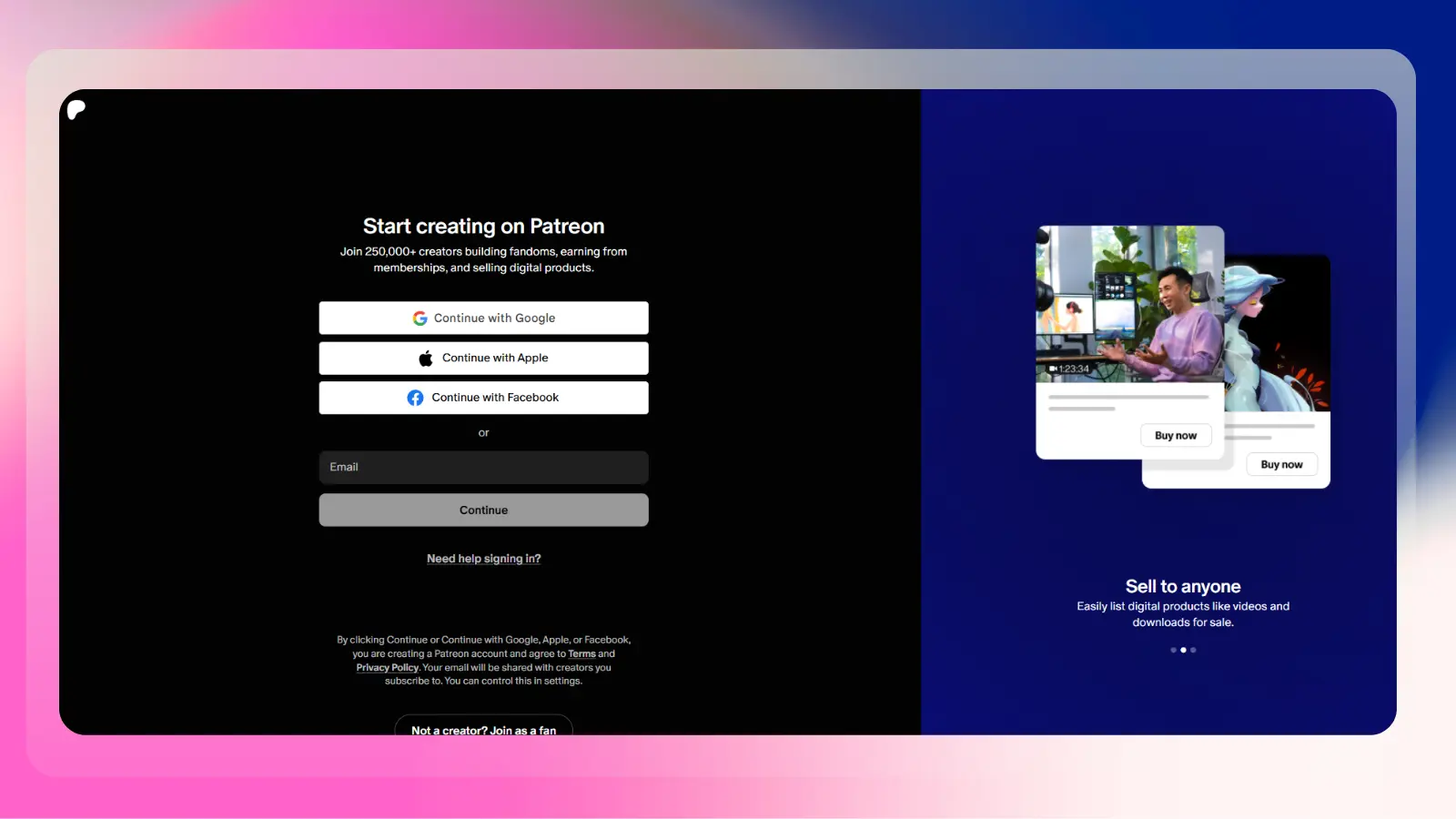Open Need help signing in link

click(483, 559)
